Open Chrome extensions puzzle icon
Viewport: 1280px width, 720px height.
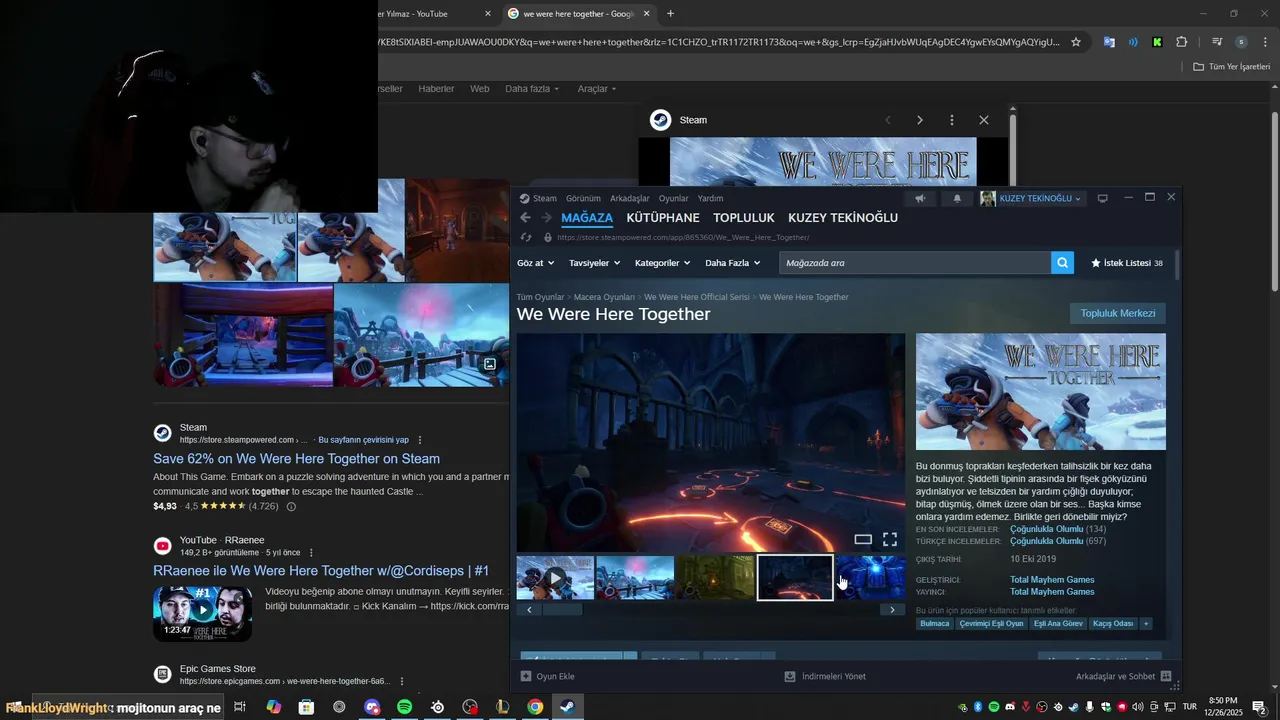coord(1182,42)
